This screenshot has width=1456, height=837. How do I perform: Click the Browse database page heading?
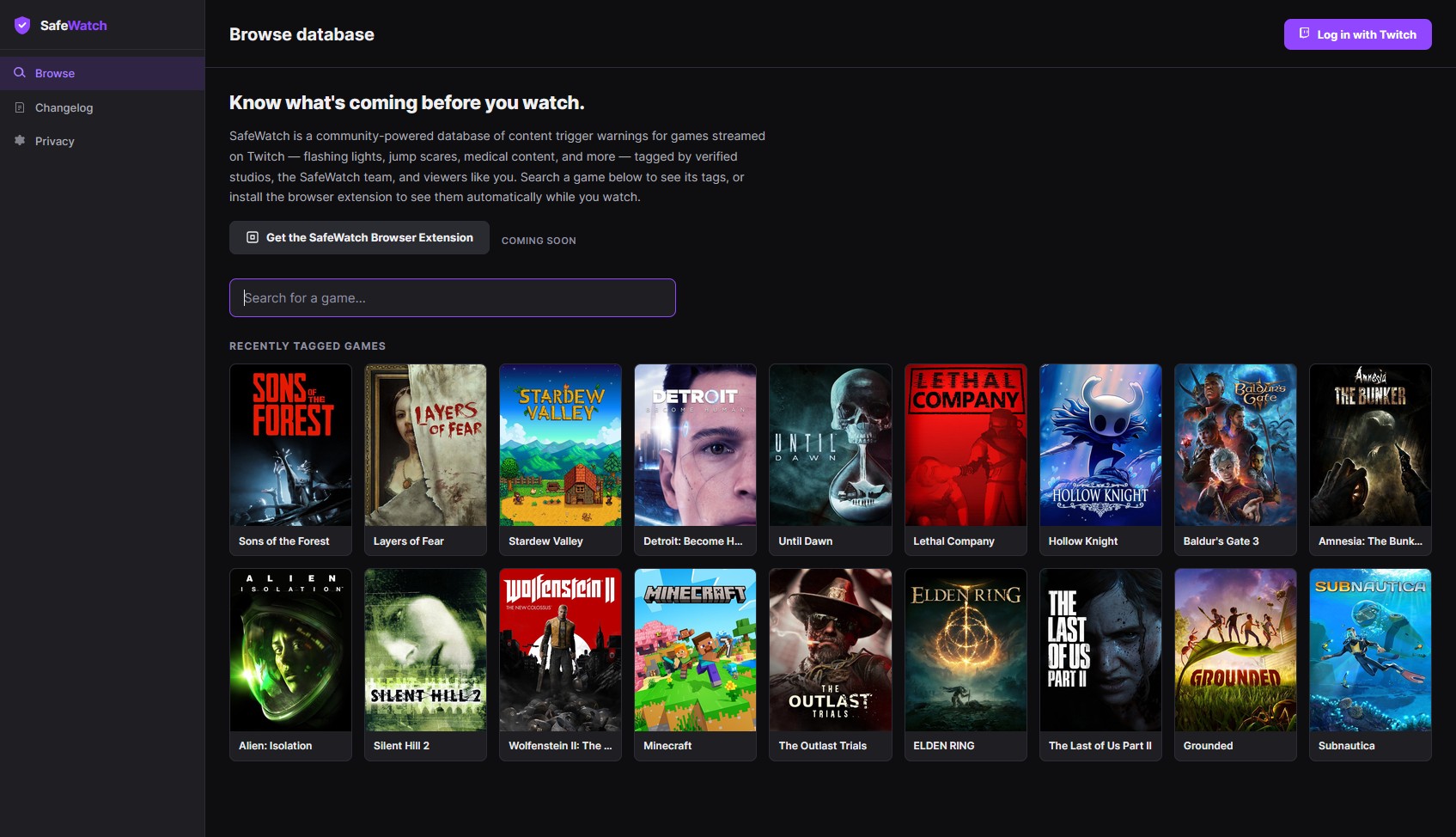coord(302,34)
